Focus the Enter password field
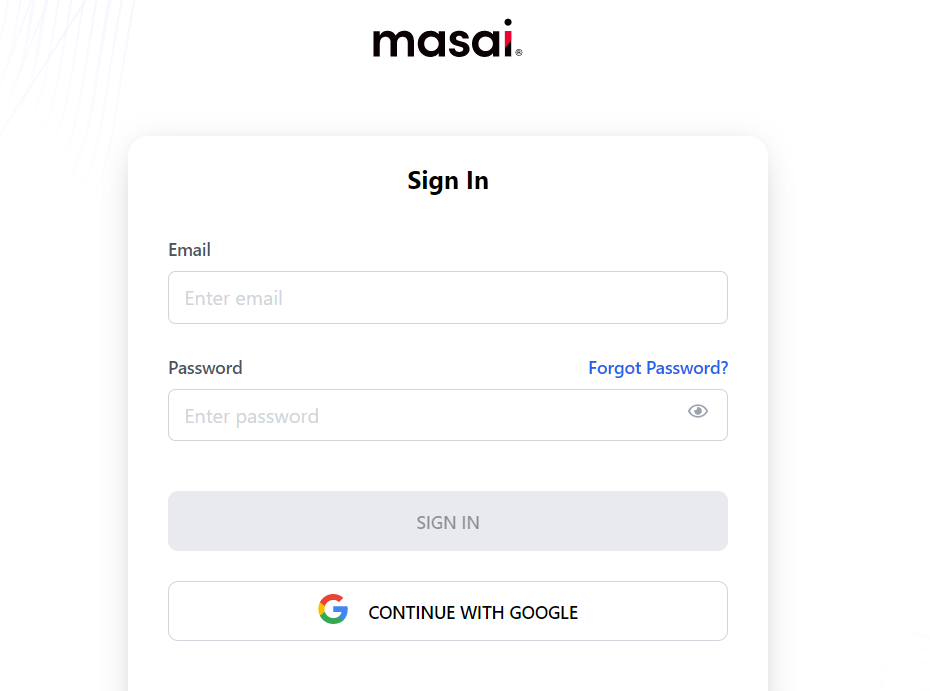This screenshot has width=930, height=691. pyautogui.click(x=420, y=415)
